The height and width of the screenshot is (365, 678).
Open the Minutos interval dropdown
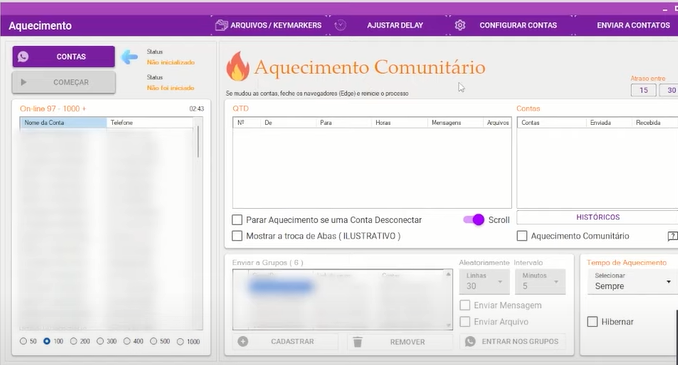pos(540,282)
